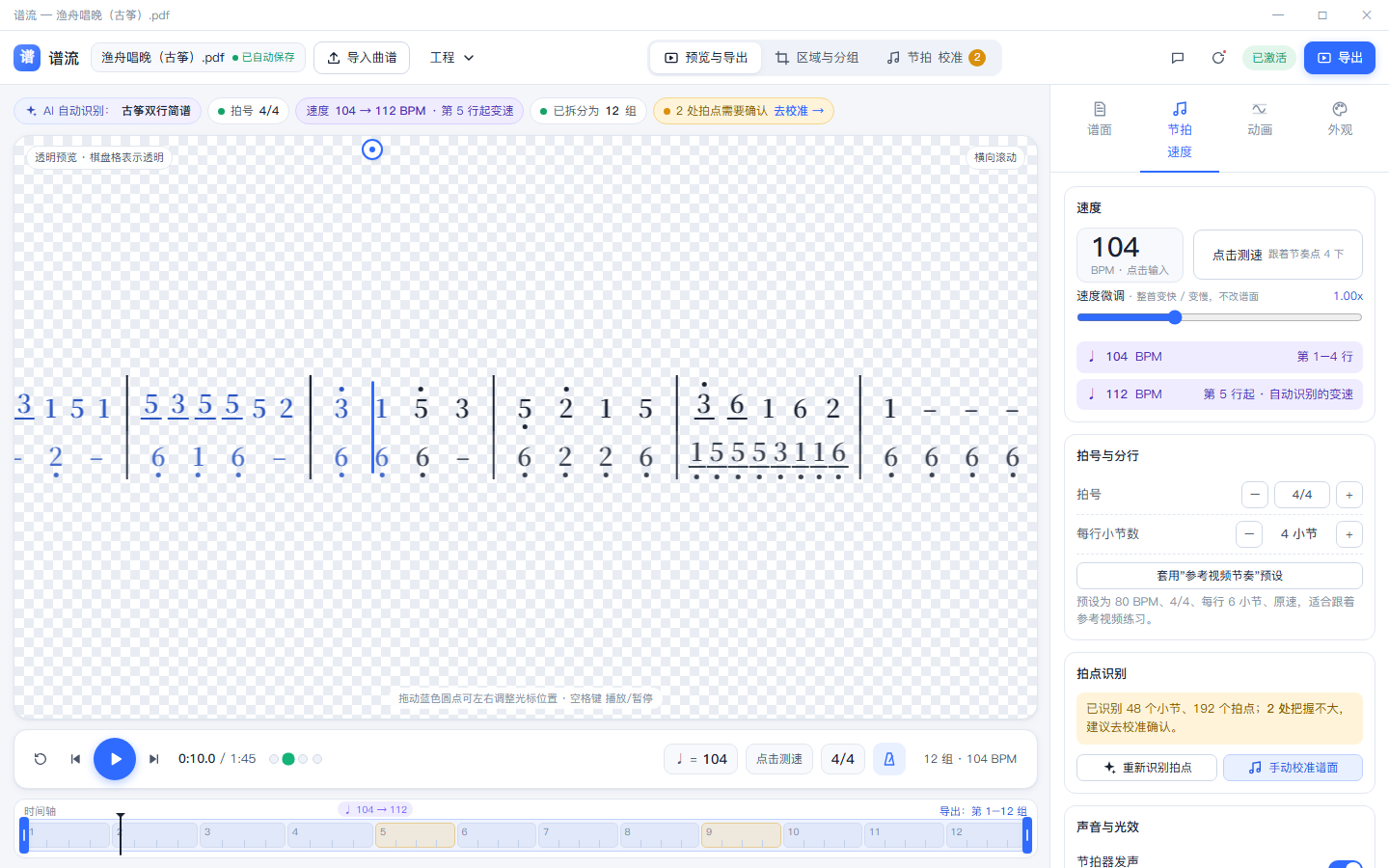The width and height of the screenshot is (1389, 868).
Task: Open the 谱面 panel tab
Action: pos(1100,120)
